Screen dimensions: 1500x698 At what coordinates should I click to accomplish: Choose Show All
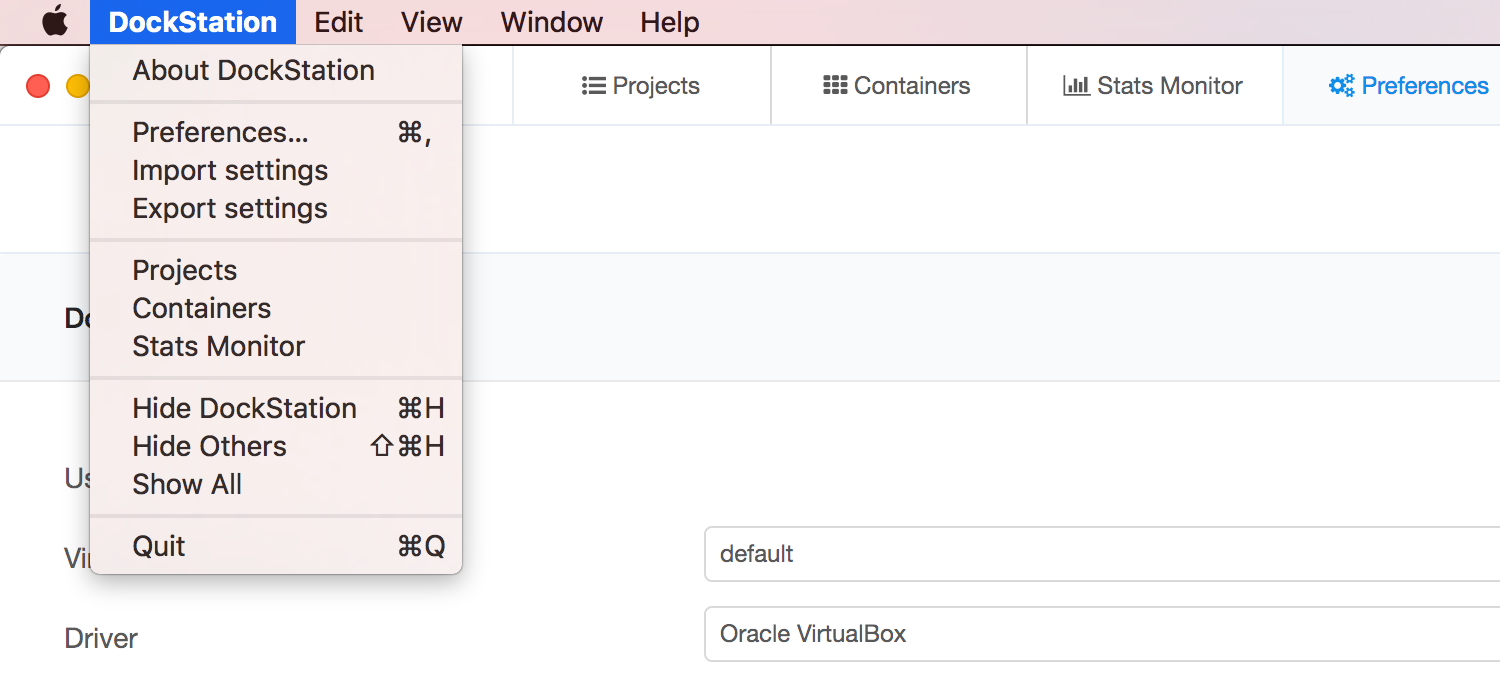pos(276,484)
